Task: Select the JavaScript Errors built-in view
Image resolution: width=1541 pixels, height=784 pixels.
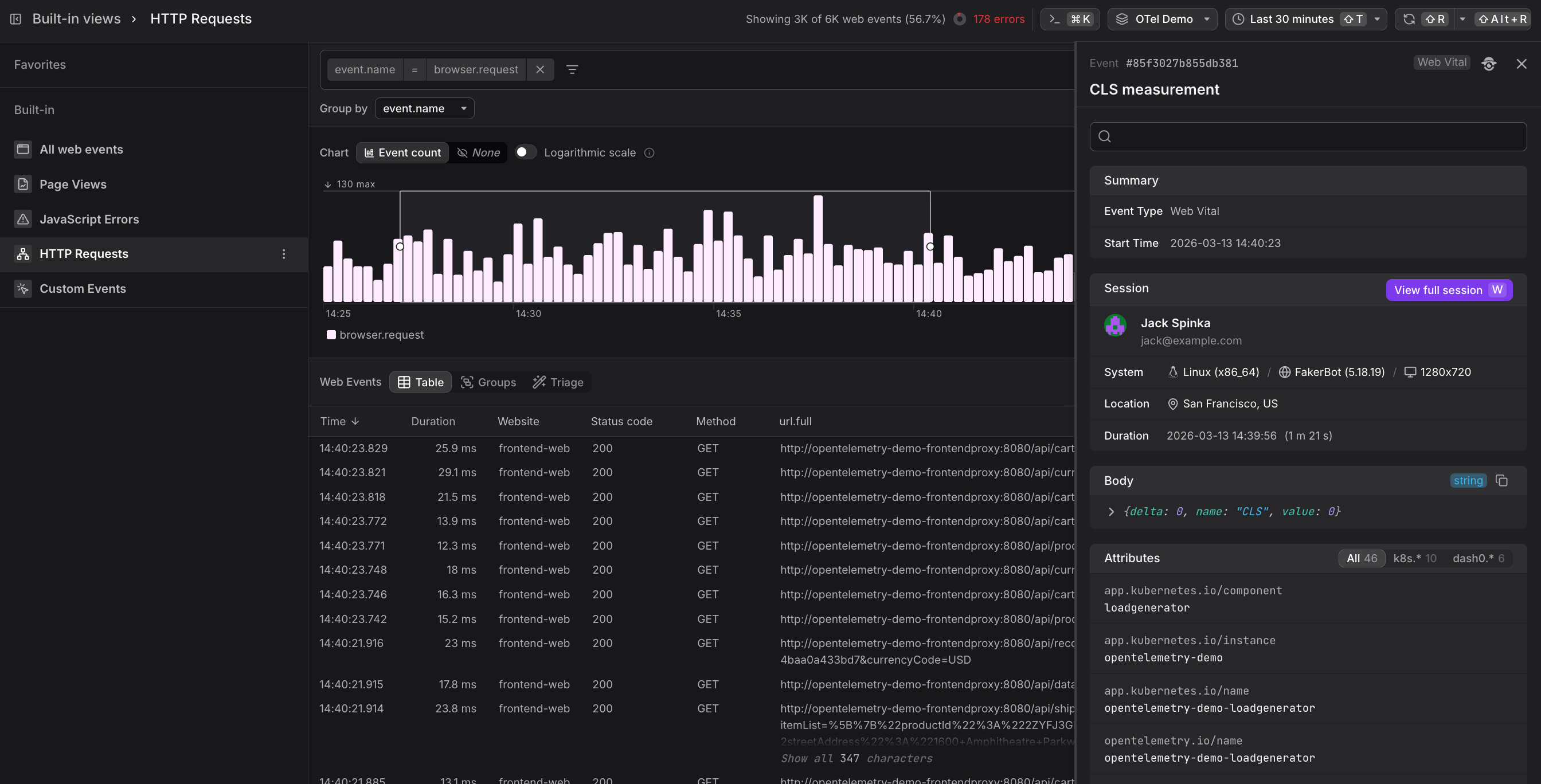Action: tap(89, 219)
